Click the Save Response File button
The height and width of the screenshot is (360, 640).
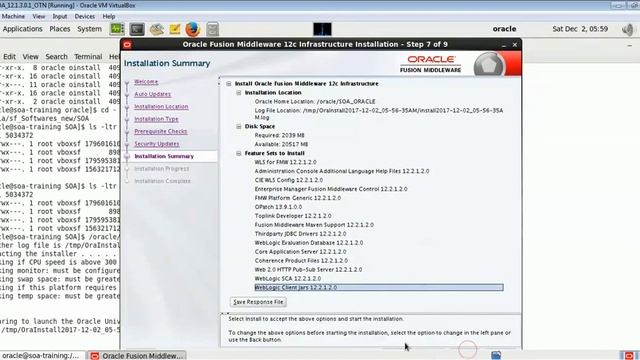point(258,302)
